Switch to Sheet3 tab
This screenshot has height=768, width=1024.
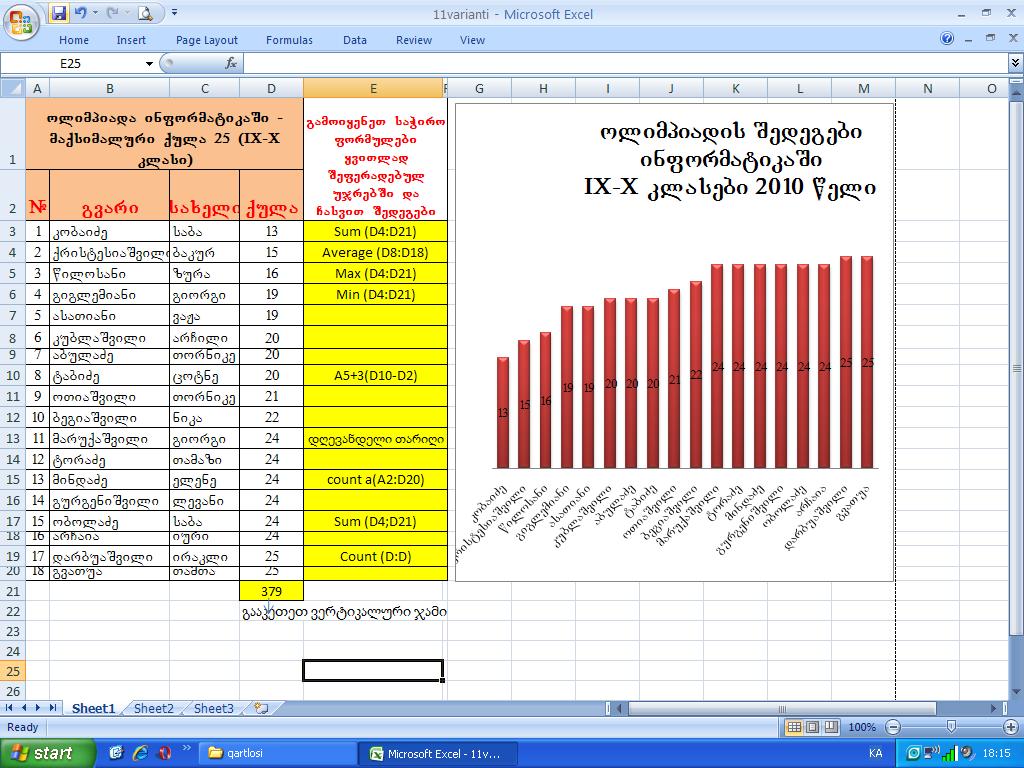pyautogui.click(x=214, y=709)
